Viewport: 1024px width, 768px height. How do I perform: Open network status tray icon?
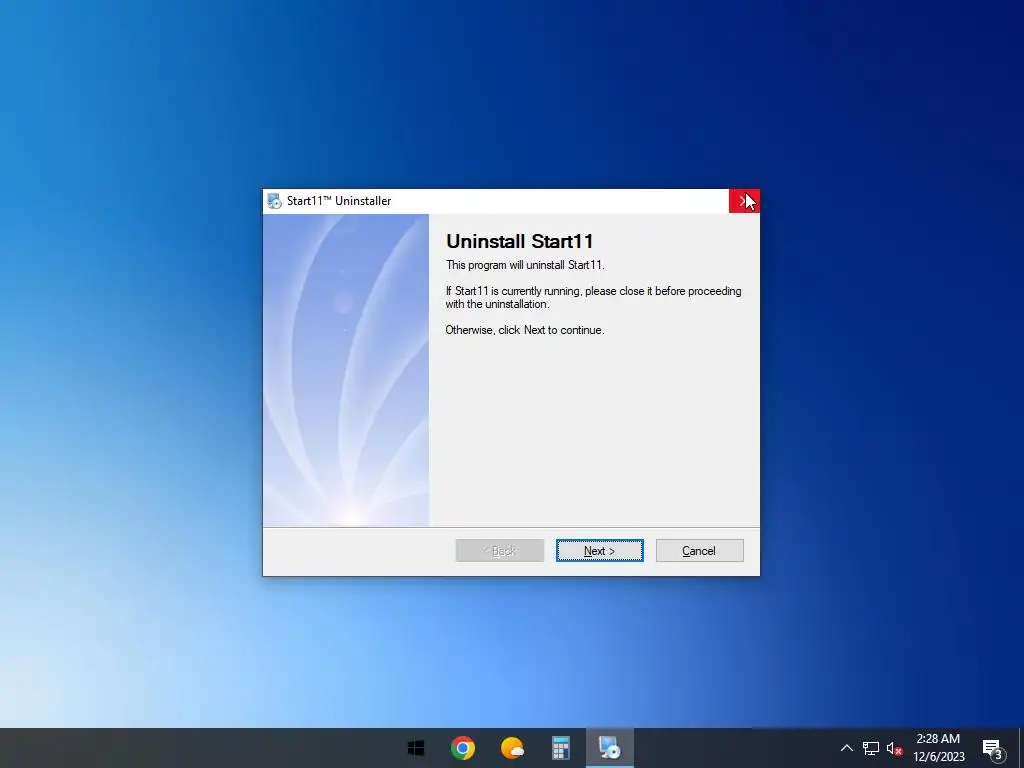(871, 748)
